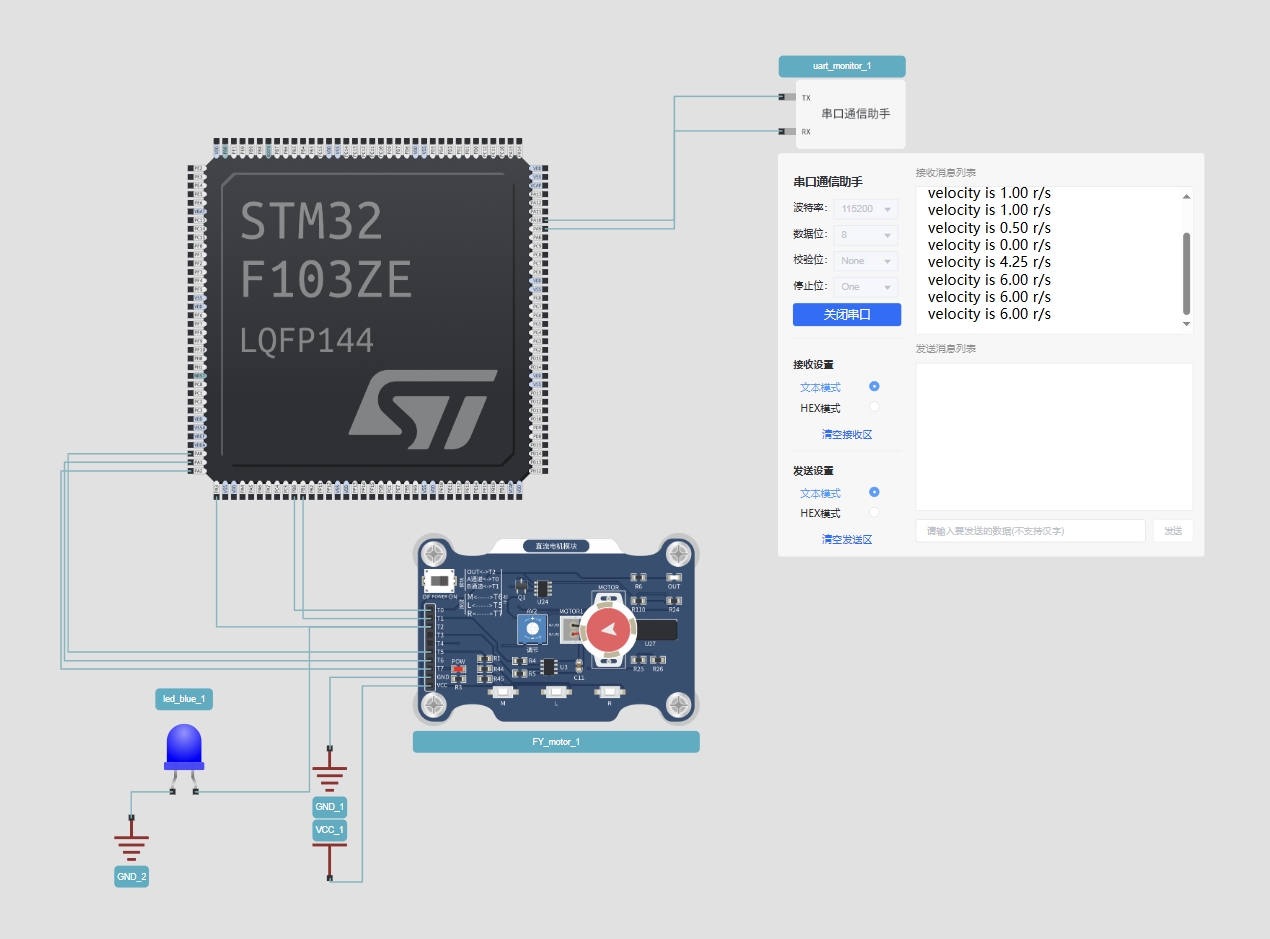Click the GND_1 label tag
This screenshot has width=1270, height=939.
330,807
